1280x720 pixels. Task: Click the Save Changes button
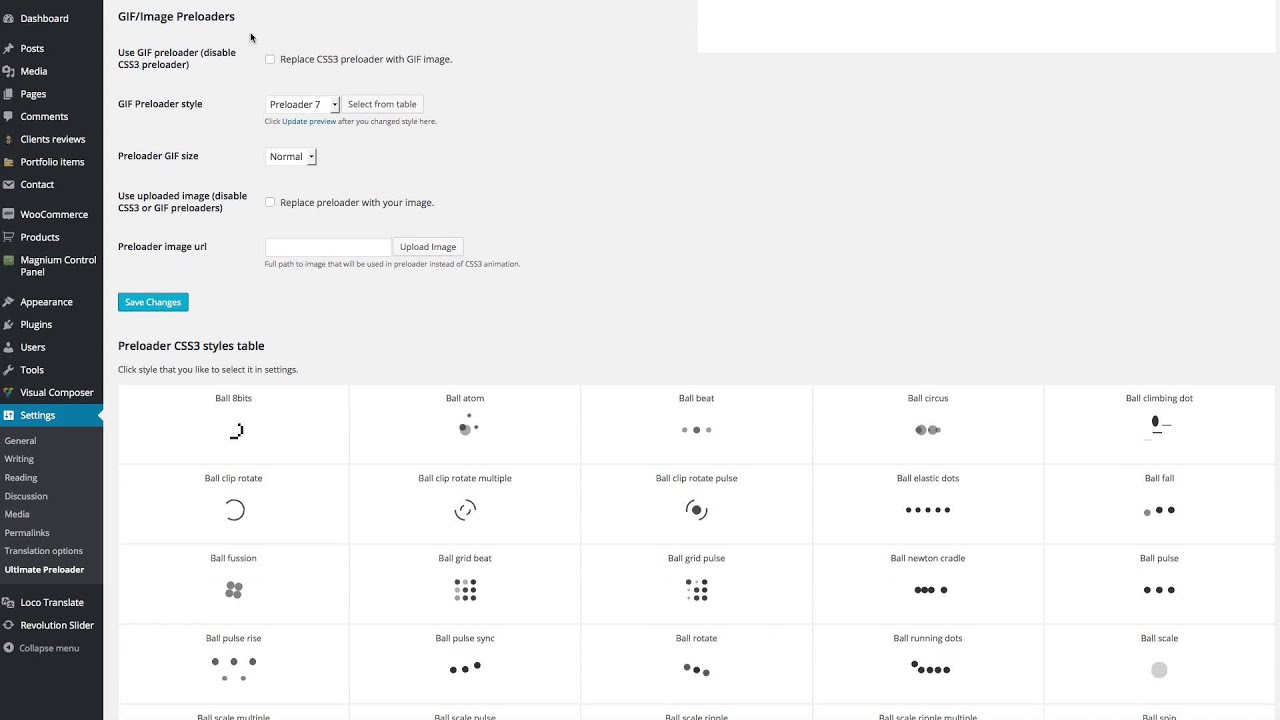[153, 302]
